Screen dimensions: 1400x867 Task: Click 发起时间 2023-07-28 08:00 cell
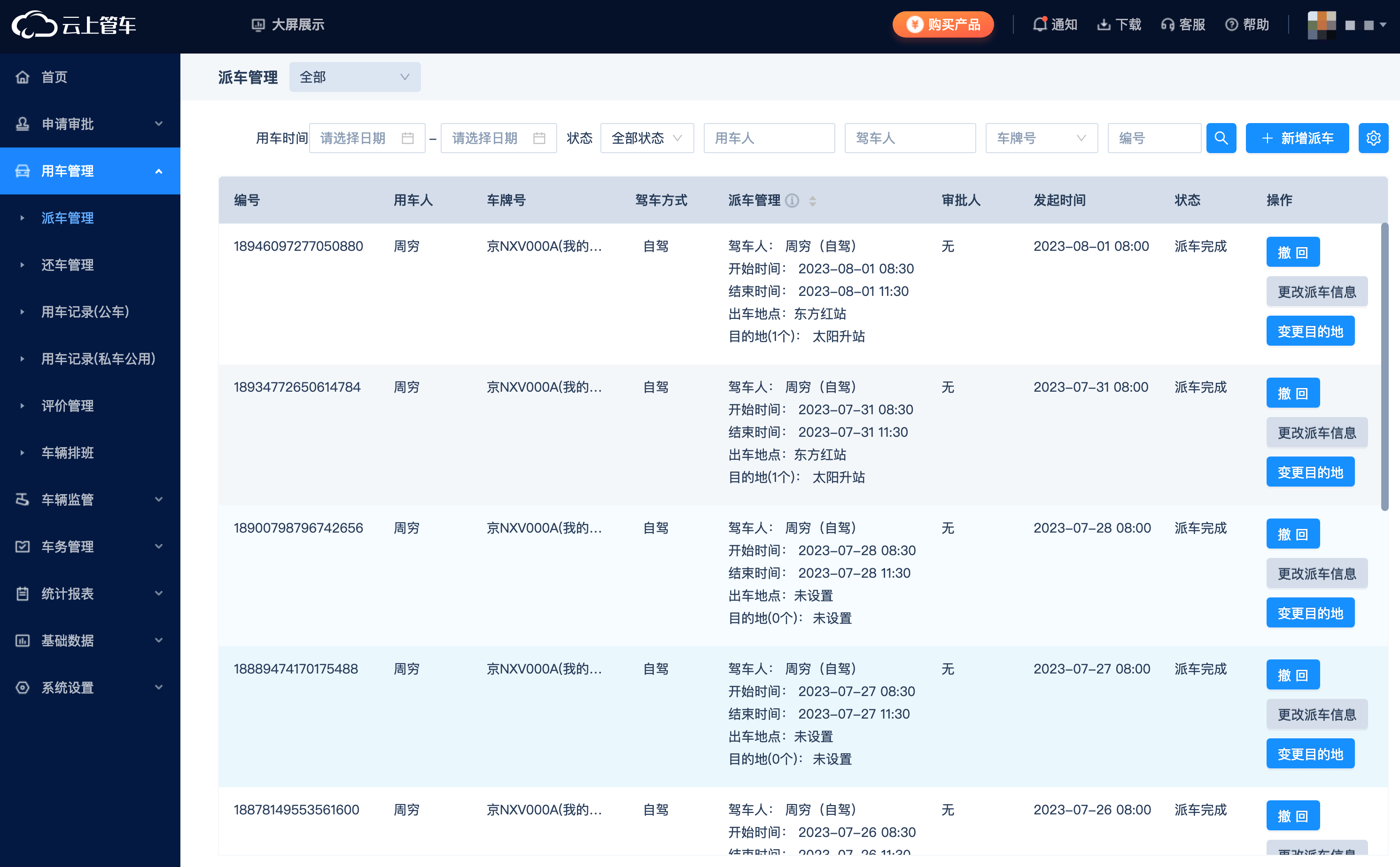1092,528
